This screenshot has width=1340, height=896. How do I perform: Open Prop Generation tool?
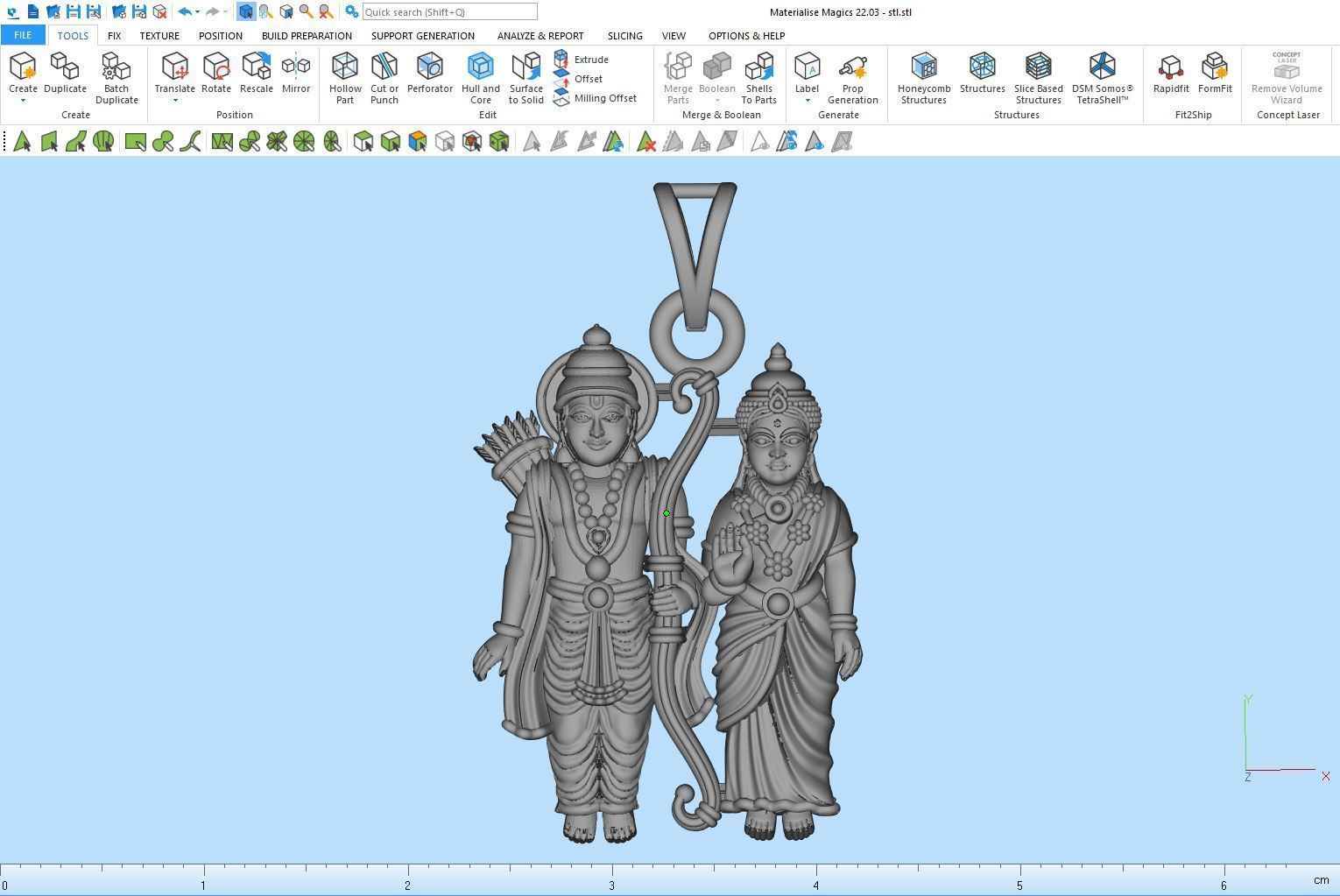pyautogui.click(x=853, y=77)
